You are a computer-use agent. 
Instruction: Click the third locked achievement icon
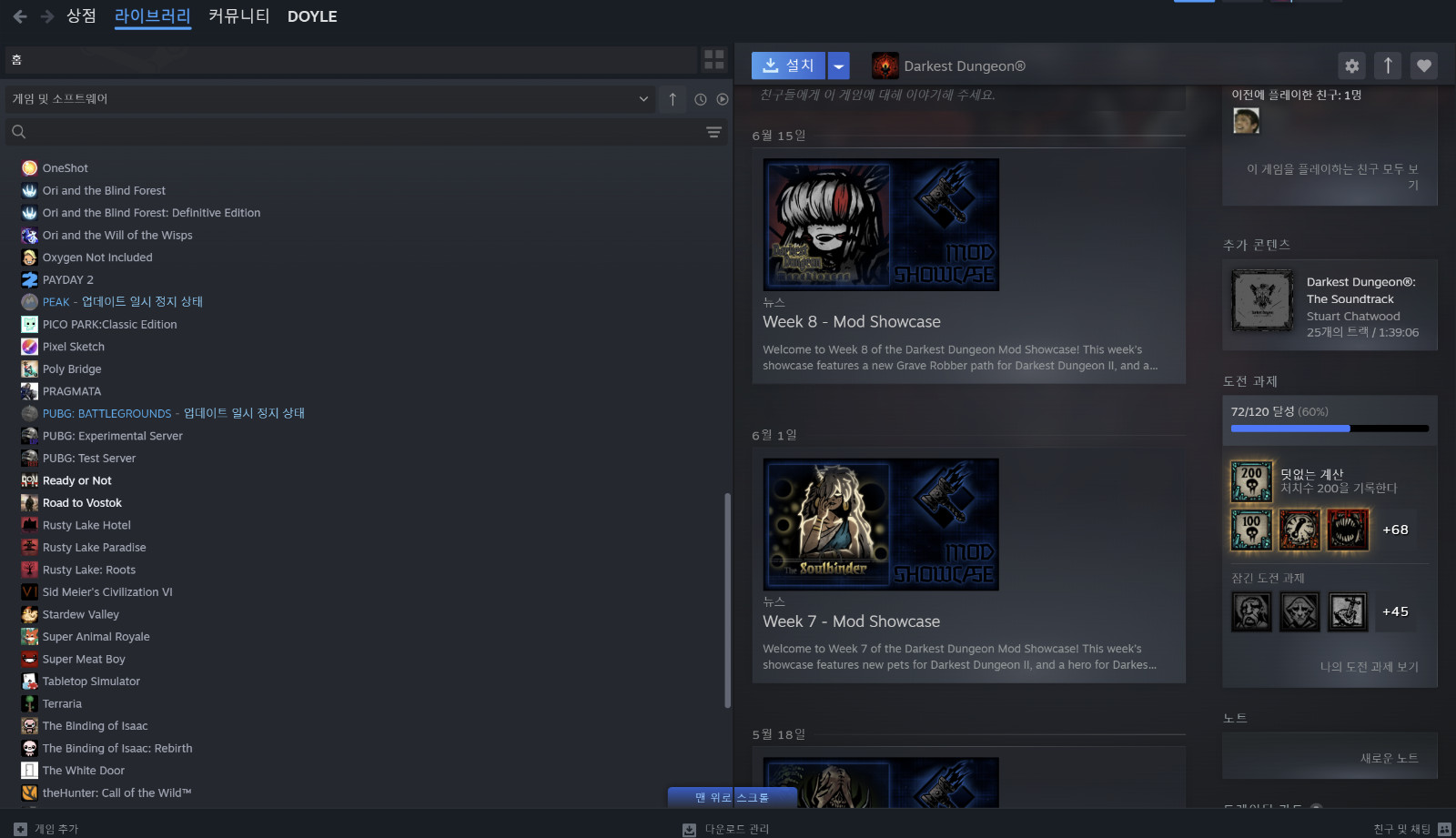1348,611
